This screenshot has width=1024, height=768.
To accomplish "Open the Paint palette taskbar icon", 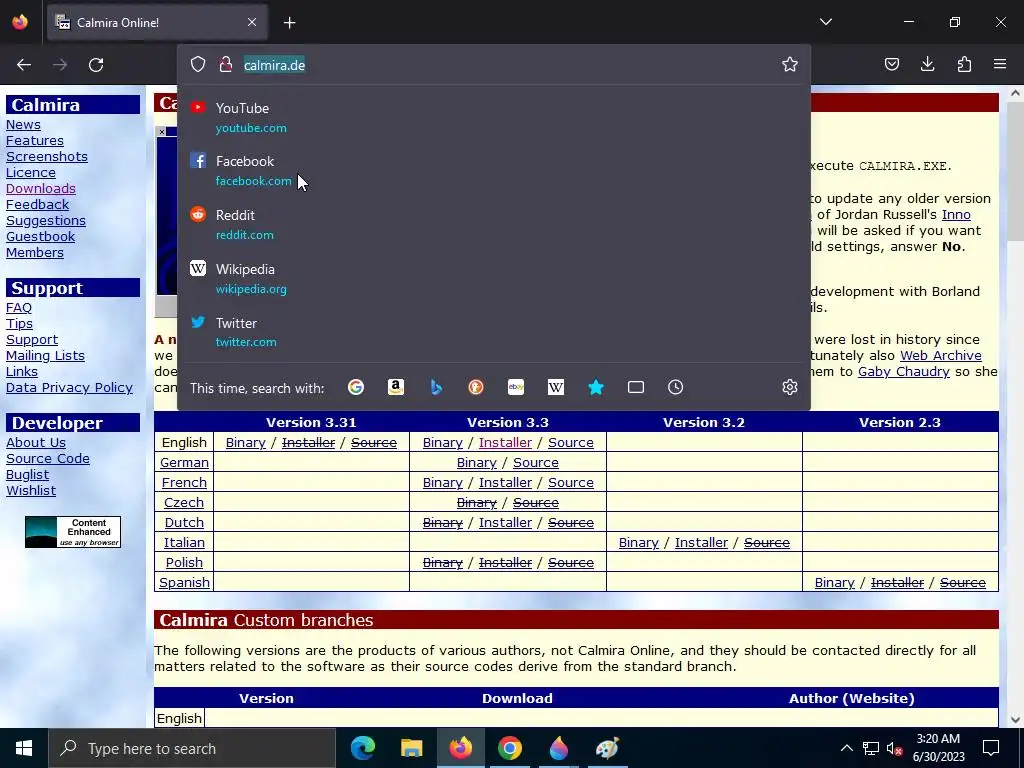I will click(607, 748).
